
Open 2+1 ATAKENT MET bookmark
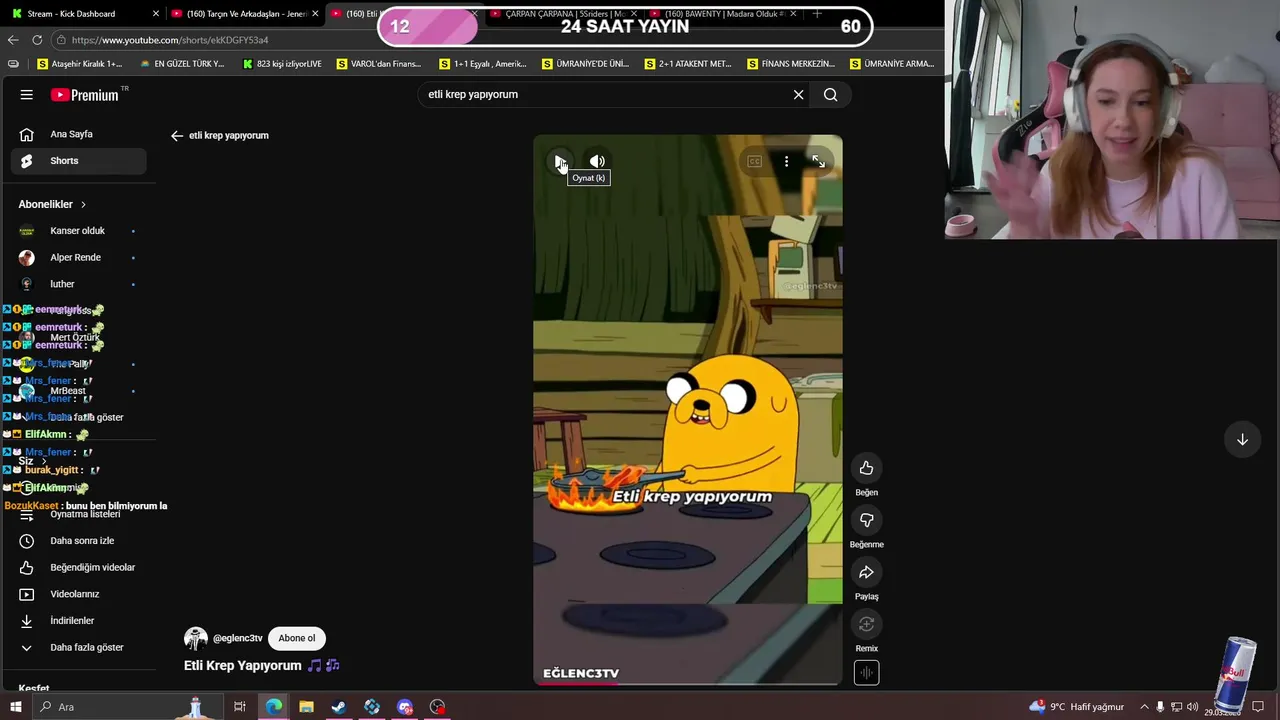(688, 64)
